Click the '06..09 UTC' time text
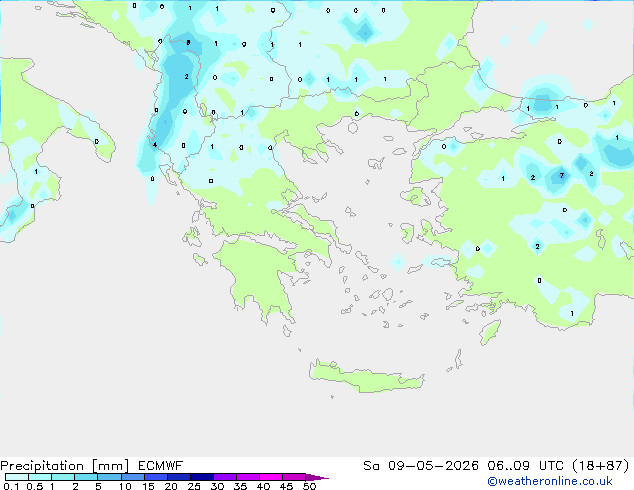The width and height of the screenshot is (634, 490). click(525, 466)
